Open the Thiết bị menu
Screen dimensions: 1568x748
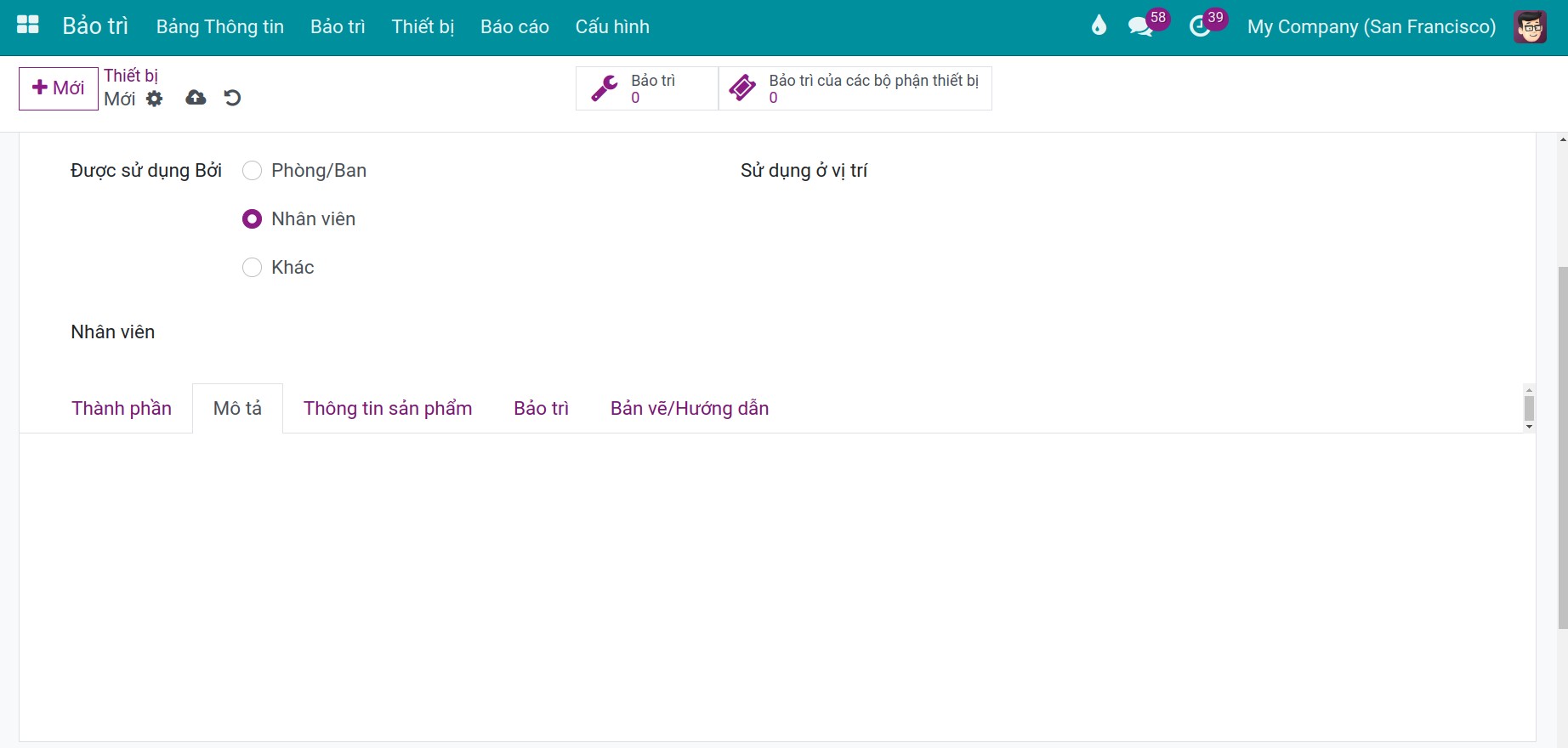423,26
